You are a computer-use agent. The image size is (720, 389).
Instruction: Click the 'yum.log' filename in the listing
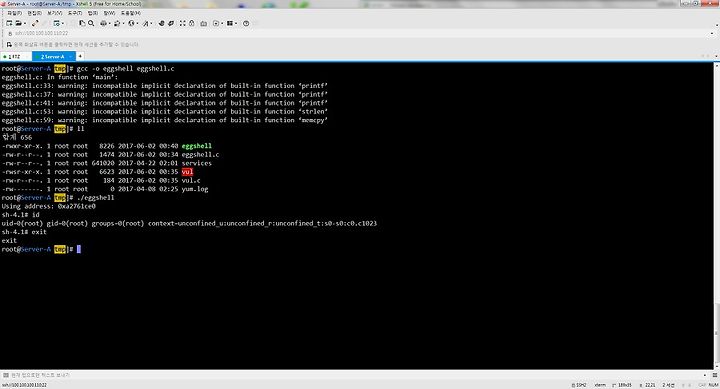point(195,189)
